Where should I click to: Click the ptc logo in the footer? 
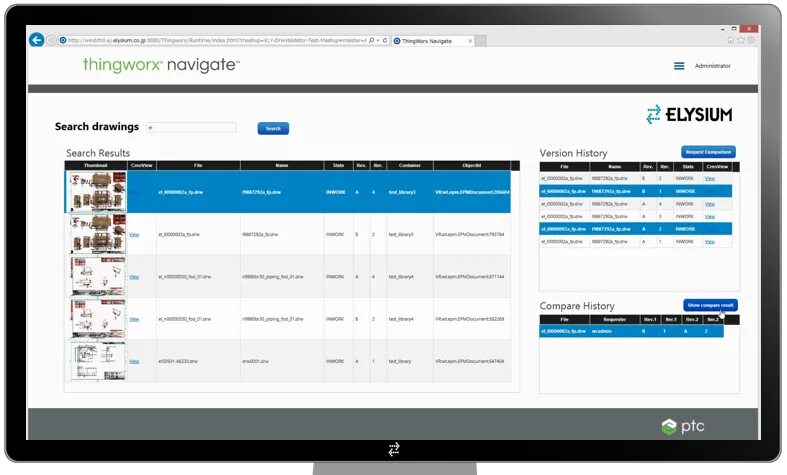tap(683, 426)
